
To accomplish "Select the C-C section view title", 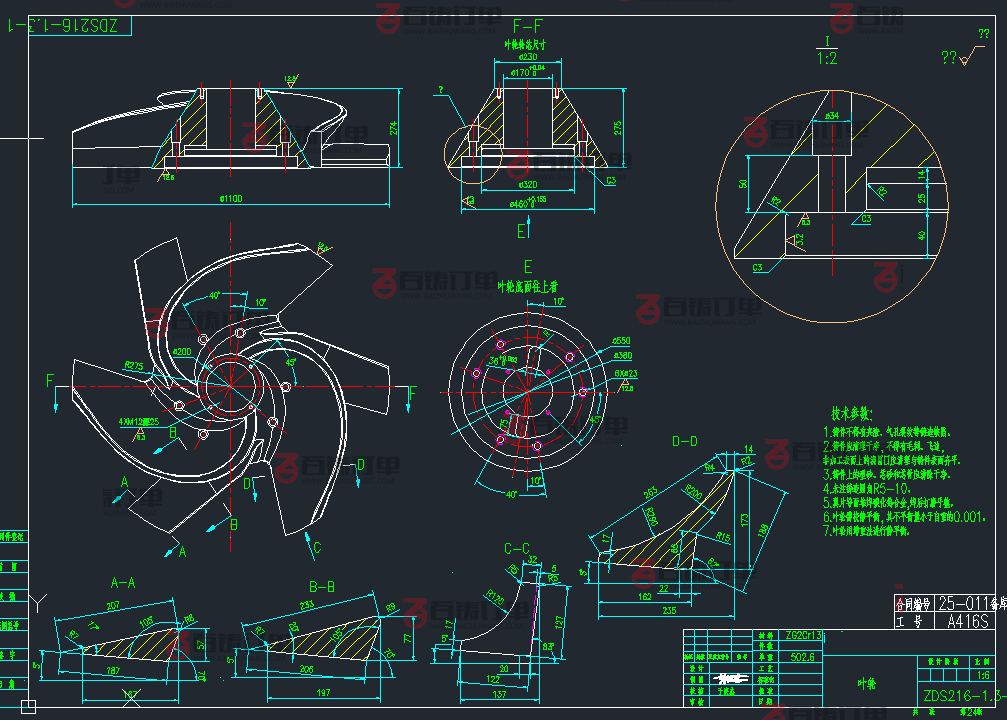I will click(516, 548).
